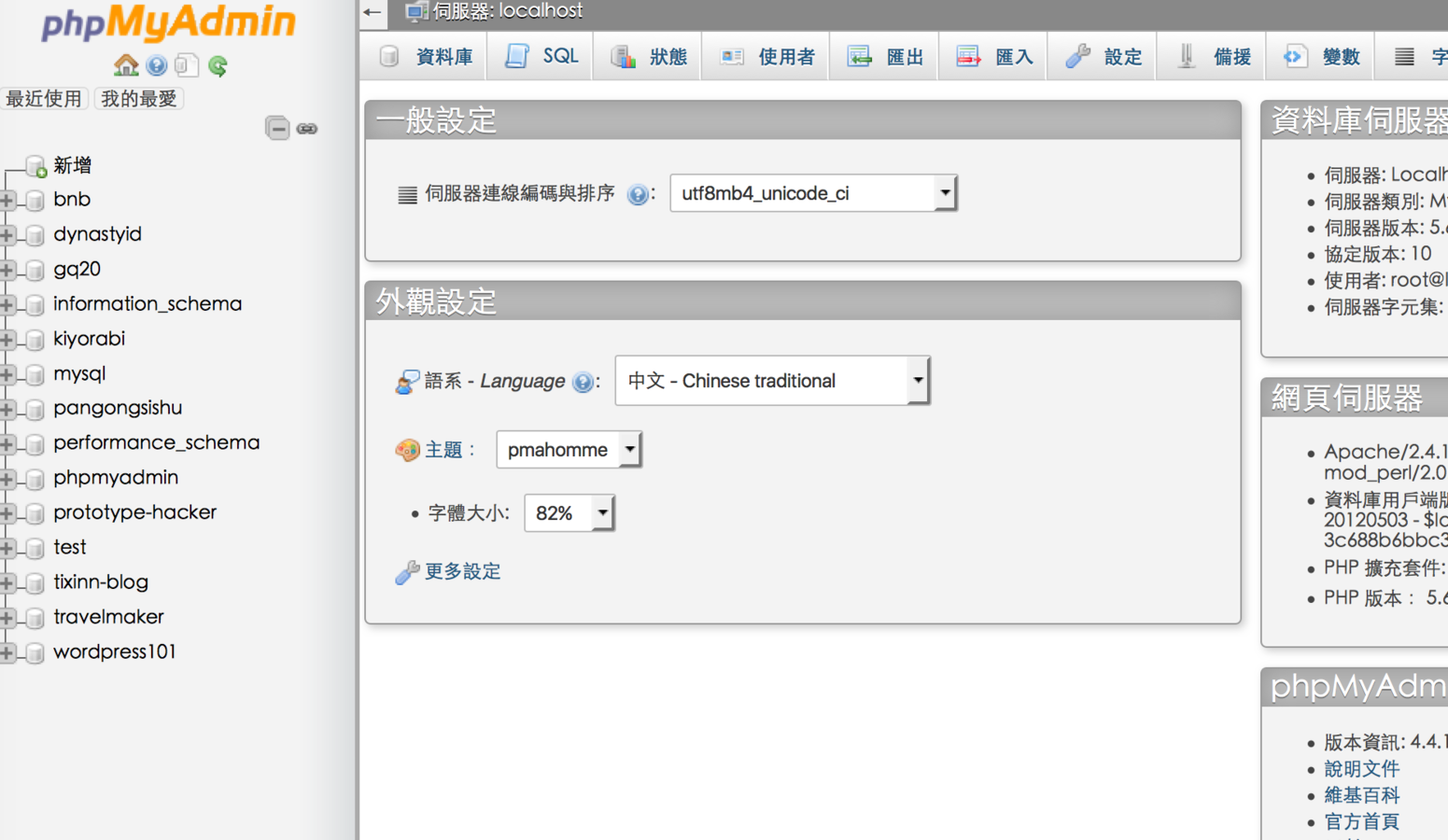The width and height of the screenshot is (1448, 840).
Task: Open the 資料庫 tab
Action: [x=427, y=57]
